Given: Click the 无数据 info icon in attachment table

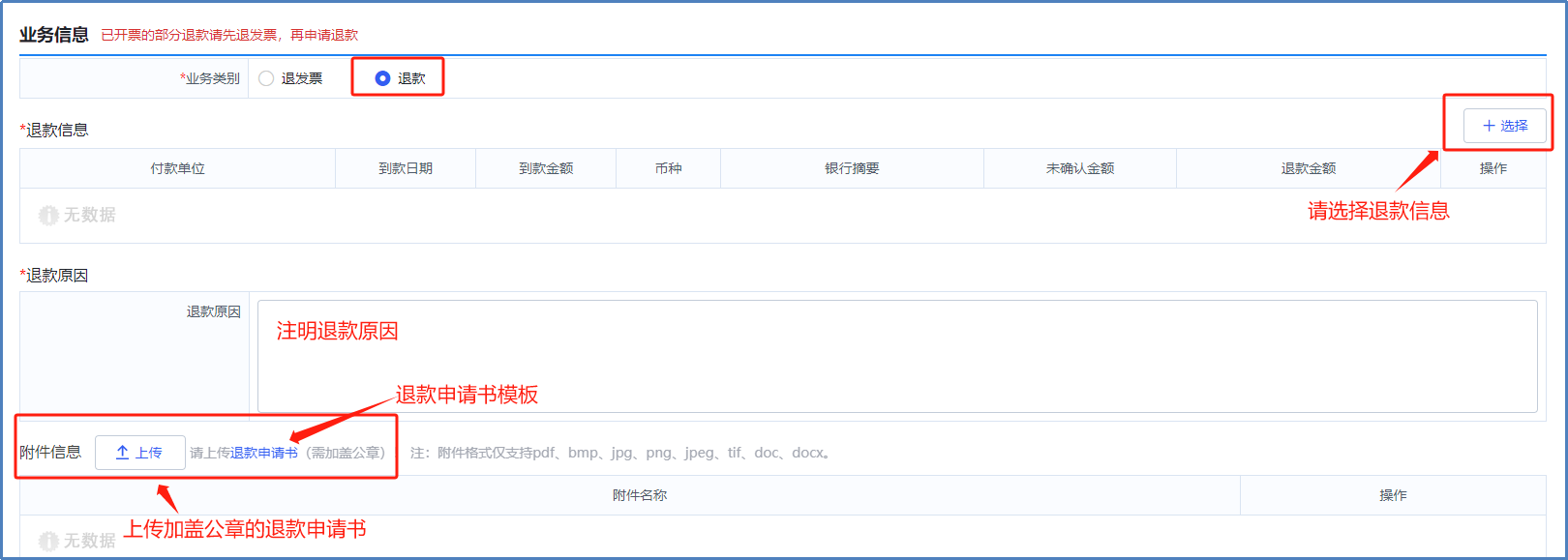Looking at the screenshot, I should tap(48, 541).
